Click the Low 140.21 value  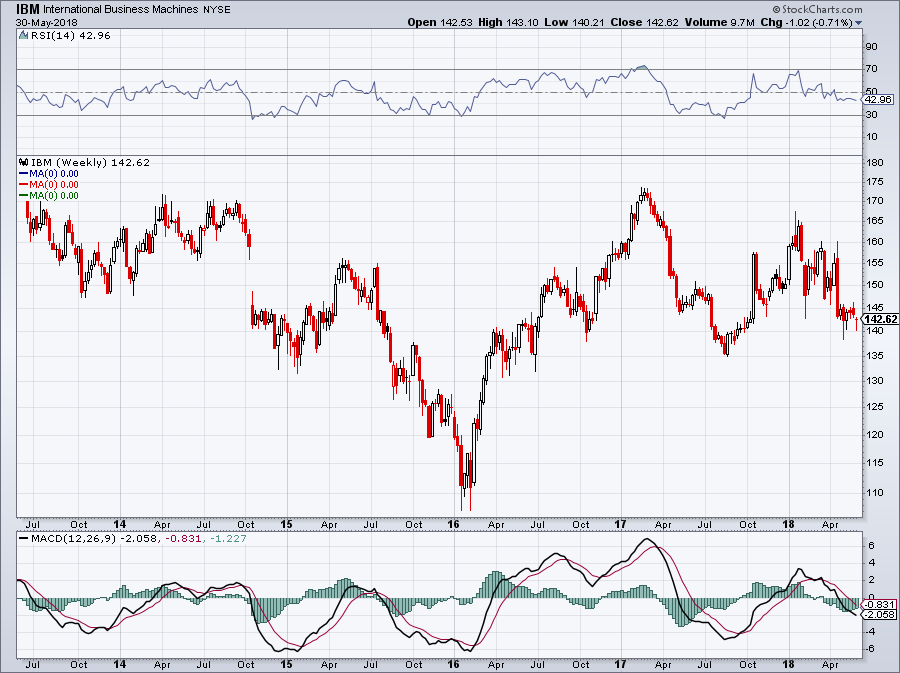(575, 22)
